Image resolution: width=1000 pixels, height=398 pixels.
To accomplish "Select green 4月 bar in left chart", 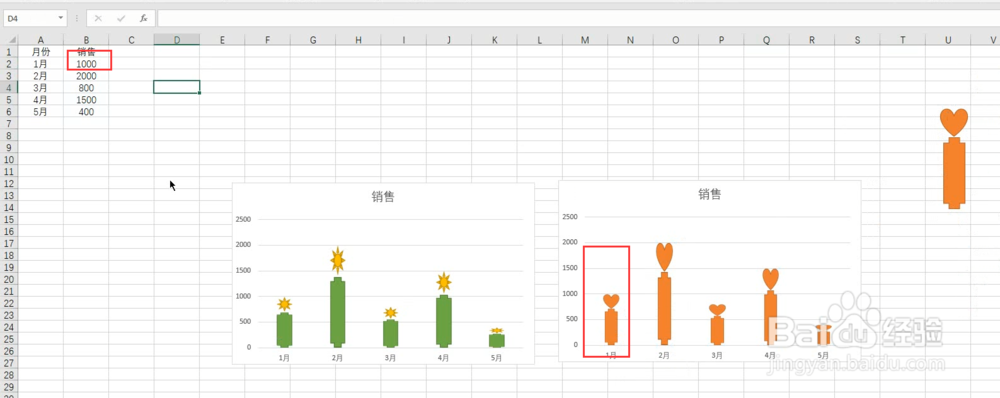I will [444, 321].
